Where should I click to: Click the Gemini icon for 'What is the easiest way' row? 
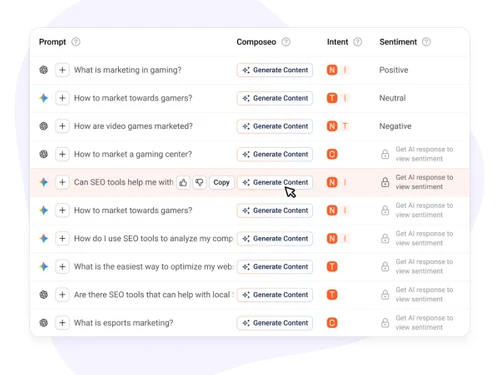44,266
